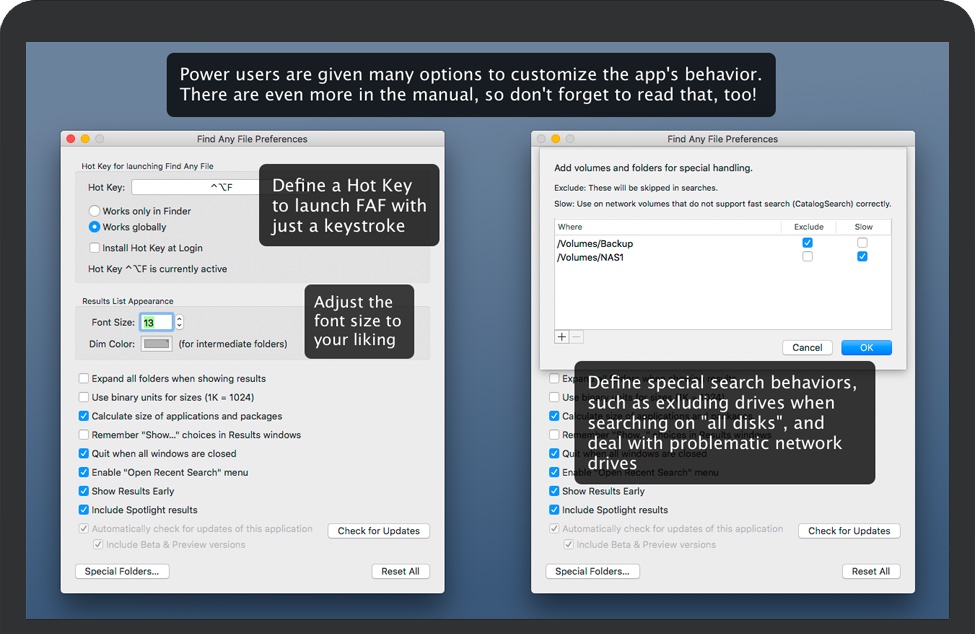Viewport: 975px width, 634px height.
Task: Select the "Works only in Finder" radio button
Action: 95,211
